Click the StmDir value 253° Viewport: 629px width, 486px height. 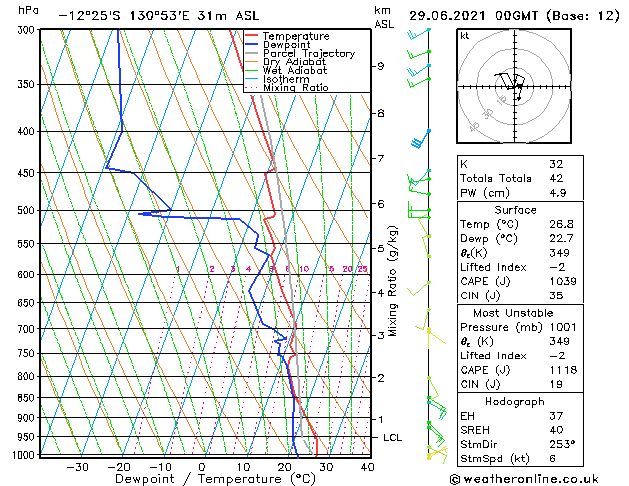pyautogui.click(x=562, y=444)
